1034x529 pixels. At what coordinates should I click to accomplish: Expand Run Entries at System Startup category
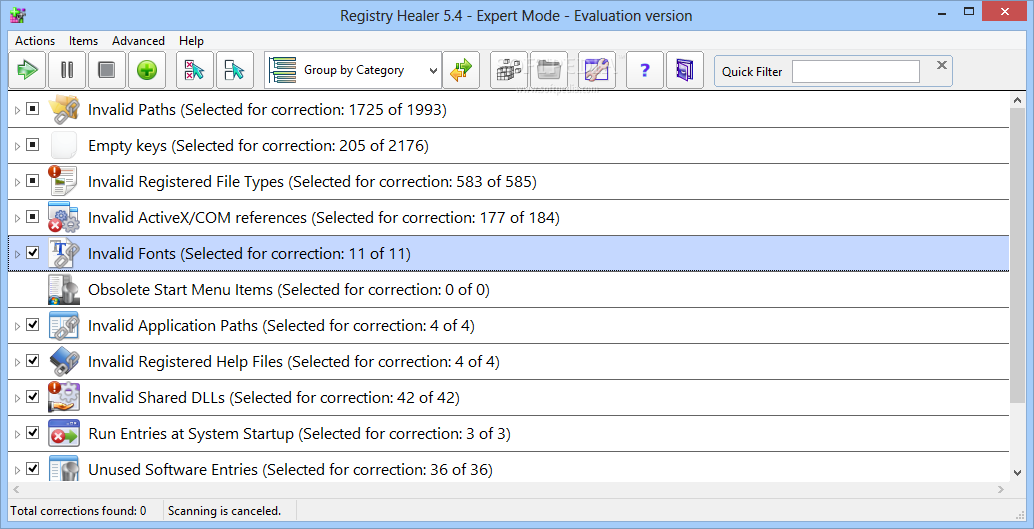click(x=17, y=435)
